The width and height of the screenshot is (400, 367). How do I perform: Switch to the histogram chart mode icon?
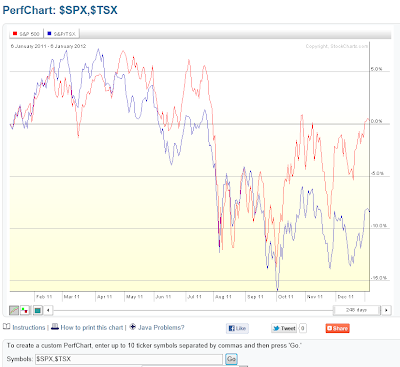[x=25, y=310]
